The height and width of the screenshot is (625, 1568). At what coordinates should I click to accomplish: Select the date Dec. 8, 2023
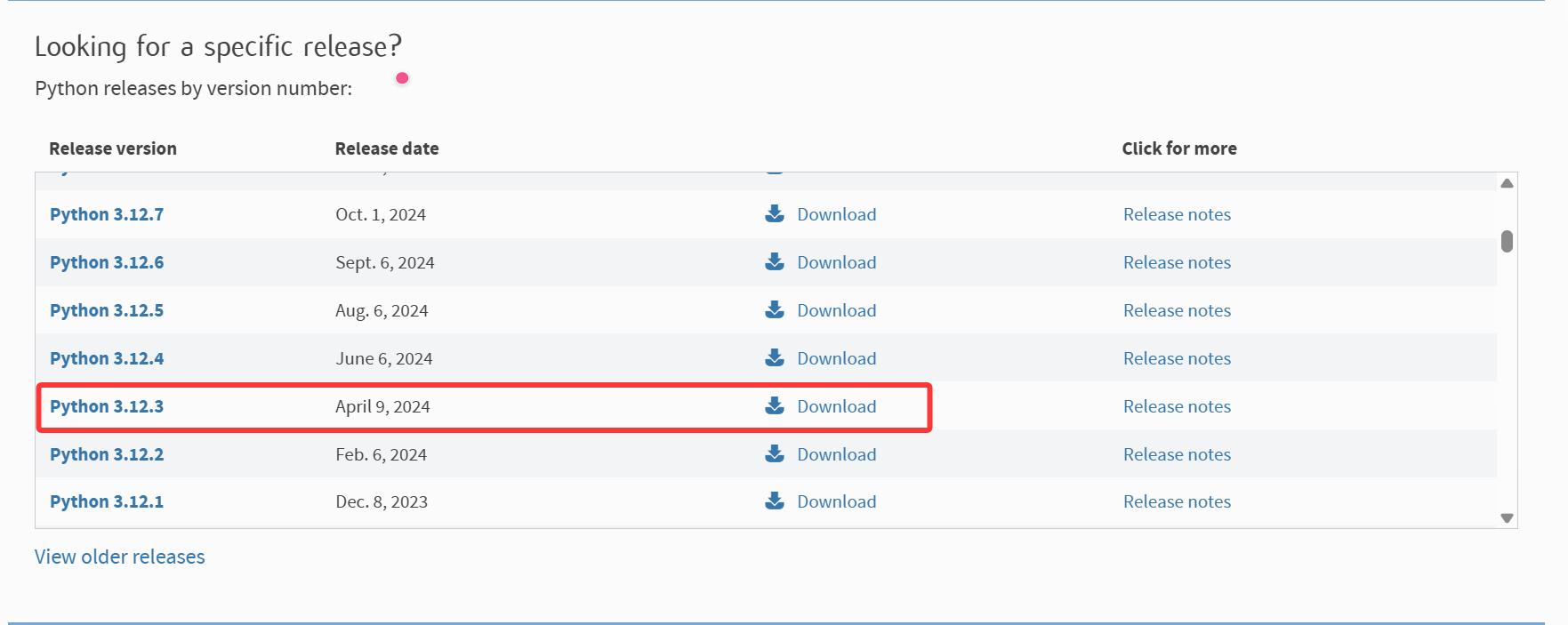(x=382, y=501)
